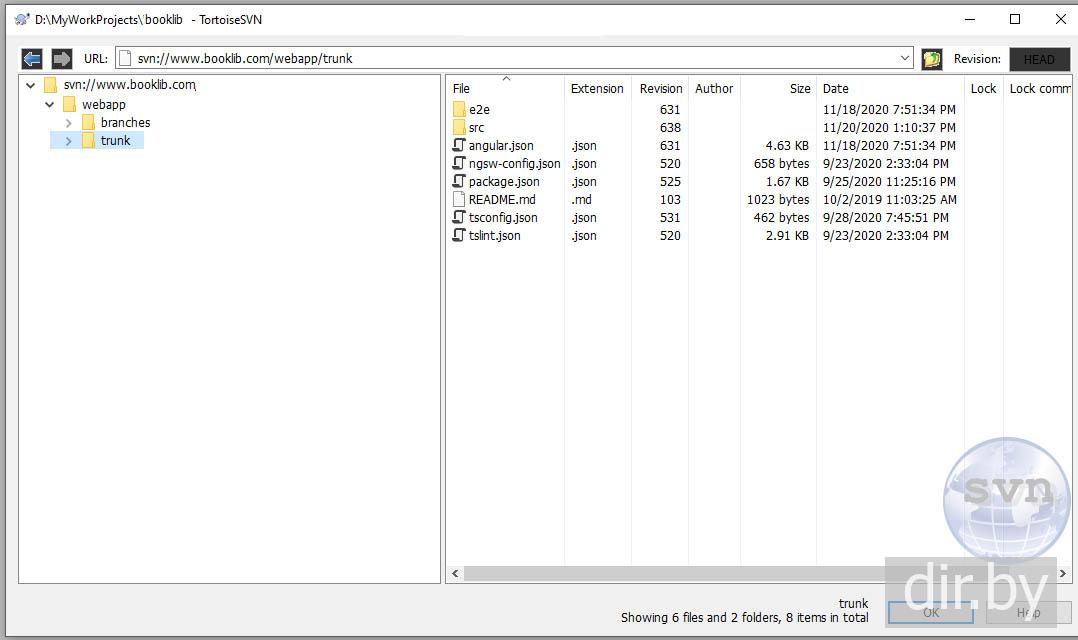
Task: Sort by the Revision column header
Action: pos(661,89)
